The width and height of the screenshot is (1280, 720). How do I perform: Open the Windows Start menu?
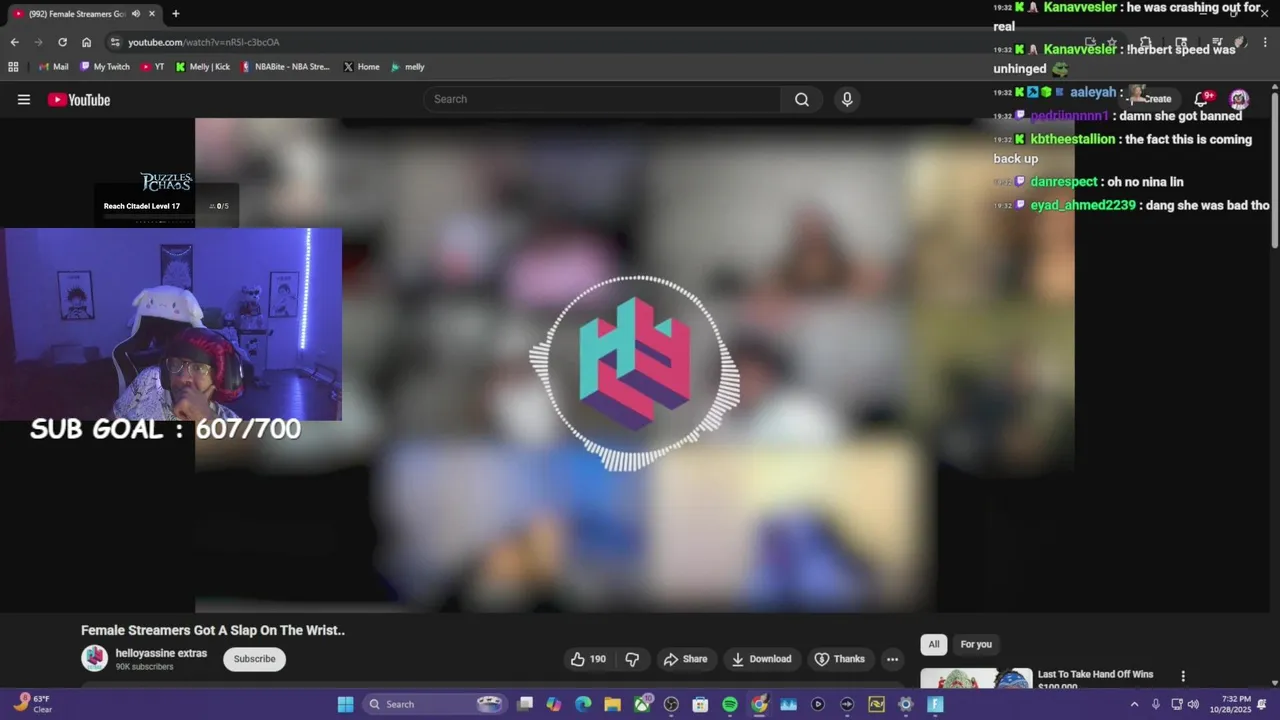pyautogui.click(x=345, y=704)
